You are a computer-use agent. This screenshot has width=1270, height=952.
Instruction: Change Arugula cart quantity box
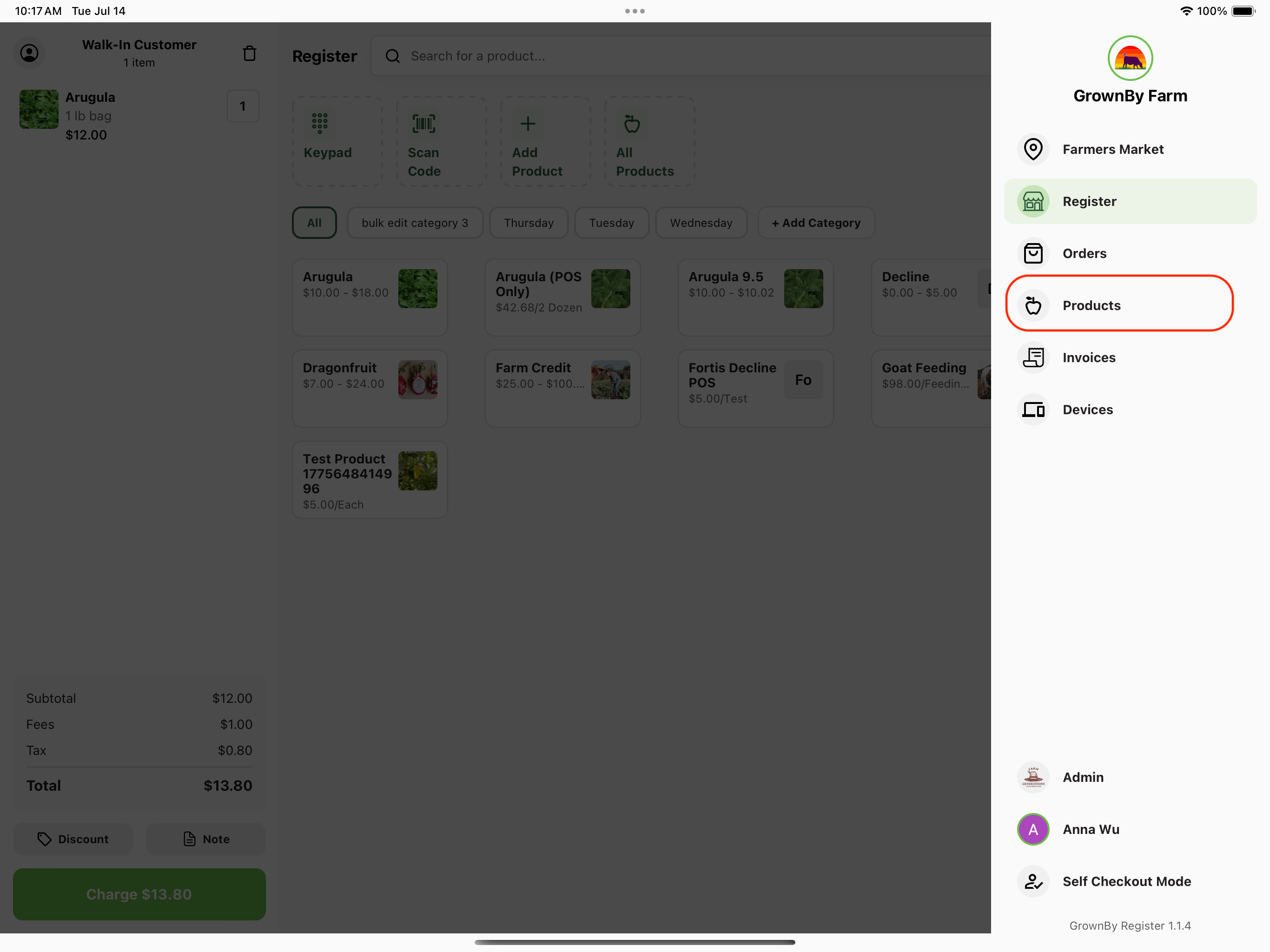click(x=242, y=106)
